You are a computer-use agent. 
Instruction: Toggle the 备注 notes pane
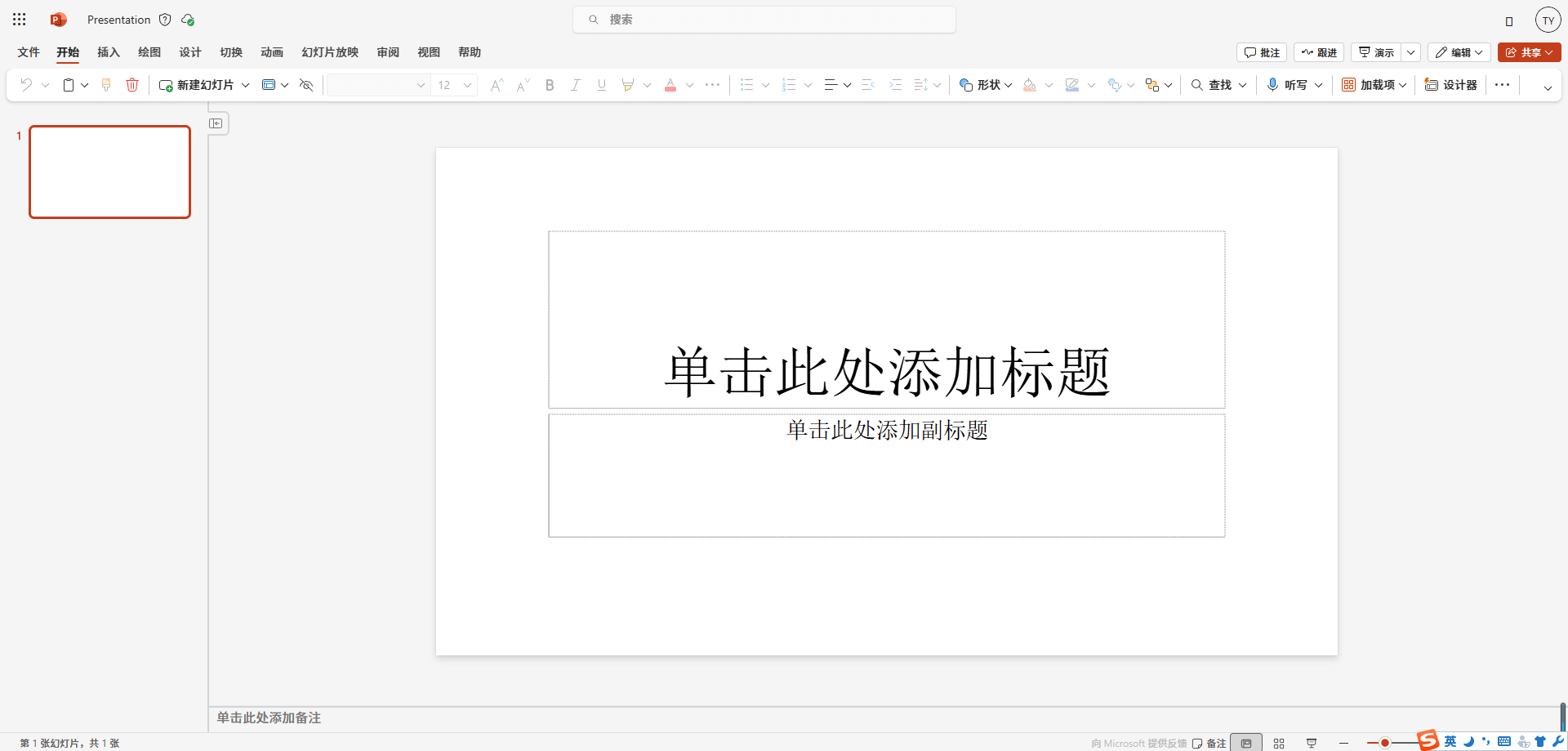1209,743
